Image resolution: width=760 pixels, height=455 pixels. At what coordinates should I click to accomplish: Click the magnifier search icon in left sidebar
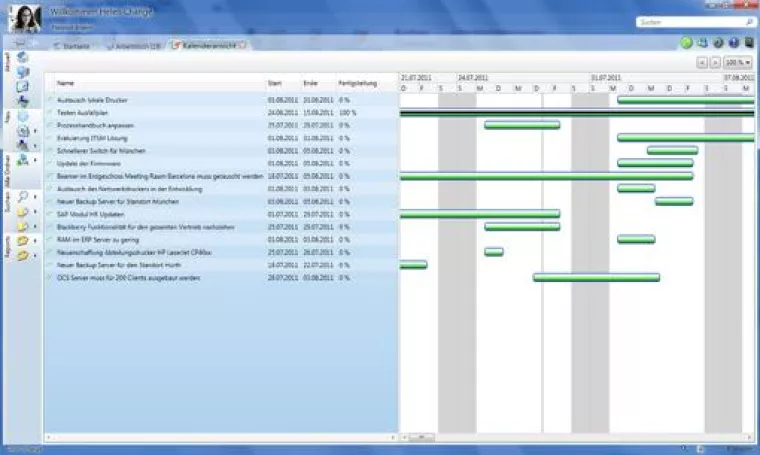22,196
